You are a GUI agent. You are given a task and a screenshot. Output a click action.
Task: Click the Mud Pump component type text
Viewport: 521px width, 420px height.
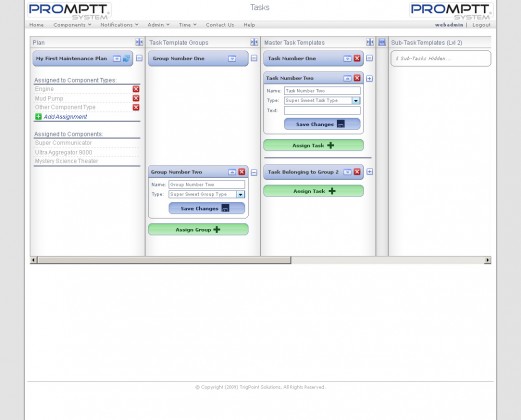[49, 98]
